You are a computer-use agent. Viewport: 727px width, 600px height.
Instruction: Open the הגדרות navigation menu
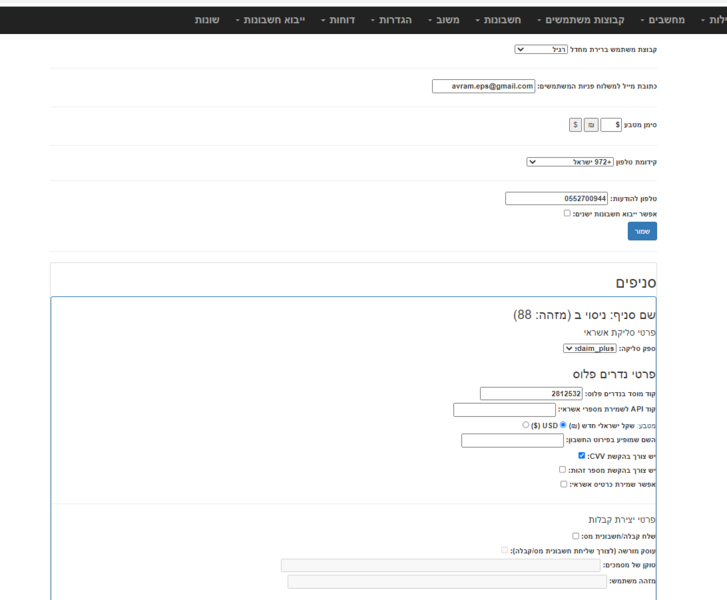tap(391, 20)
